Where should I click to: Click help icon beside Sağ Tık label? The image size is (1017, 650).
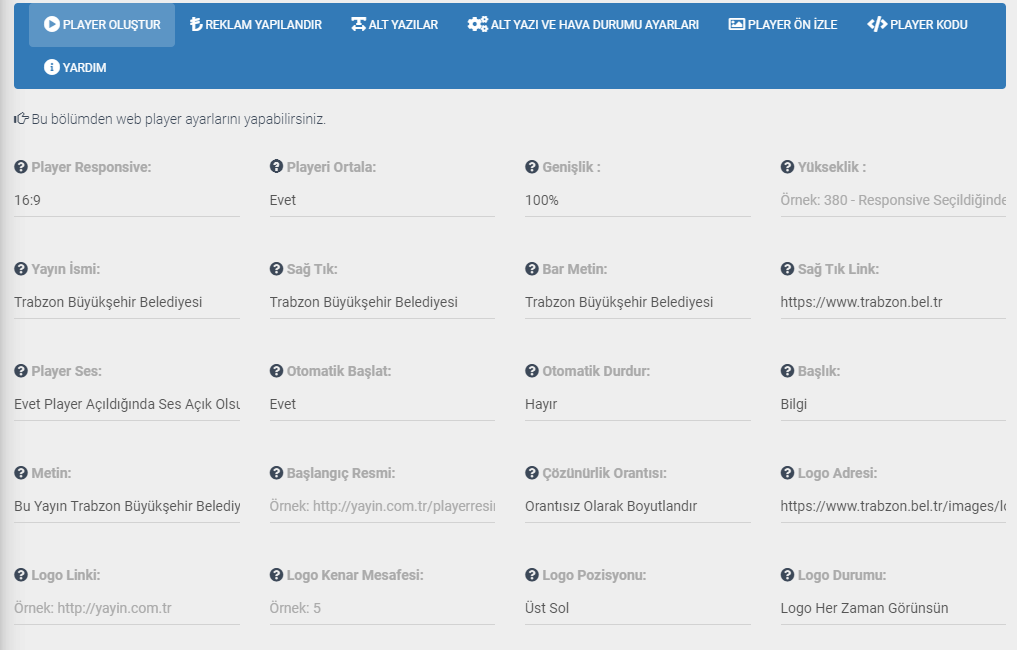(x=276, y=269)
